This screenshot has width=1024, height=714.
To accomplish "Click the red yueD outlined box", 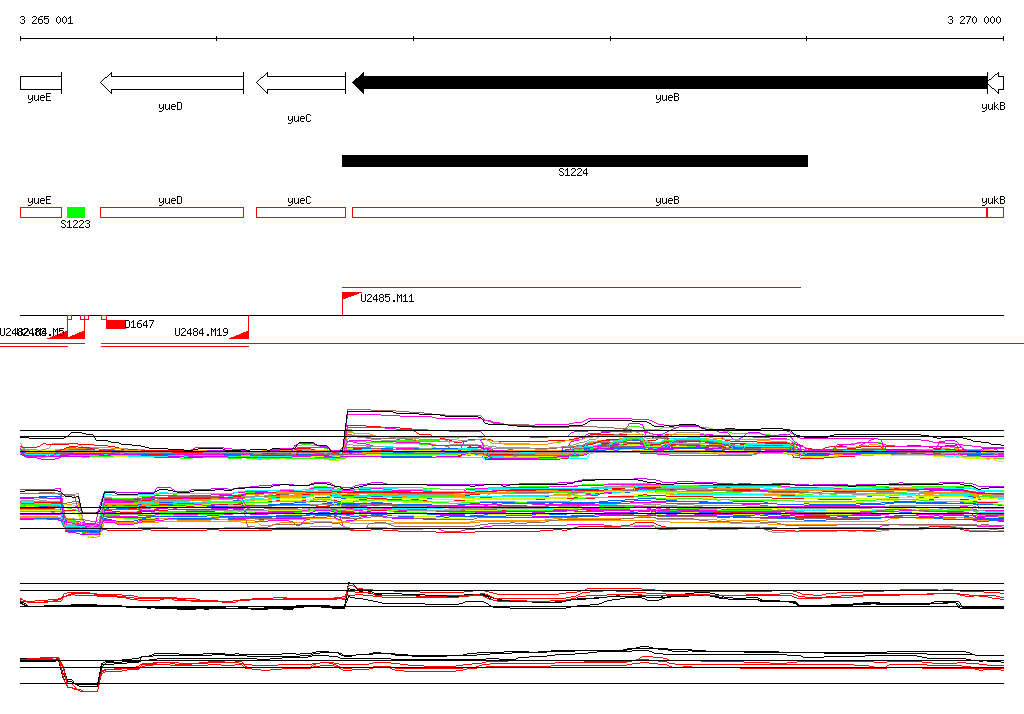I will point(172,212).
